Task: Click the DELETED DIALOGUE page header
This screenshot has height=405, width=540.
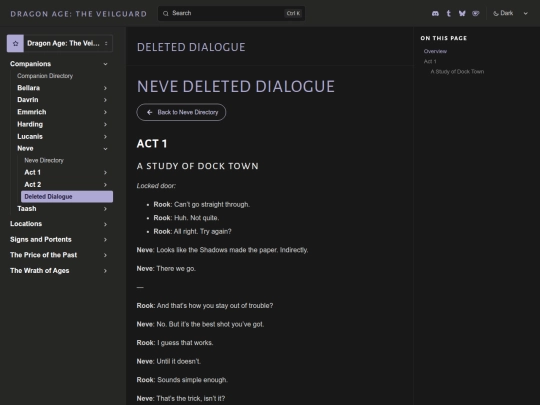Action: tap(191, 47)
